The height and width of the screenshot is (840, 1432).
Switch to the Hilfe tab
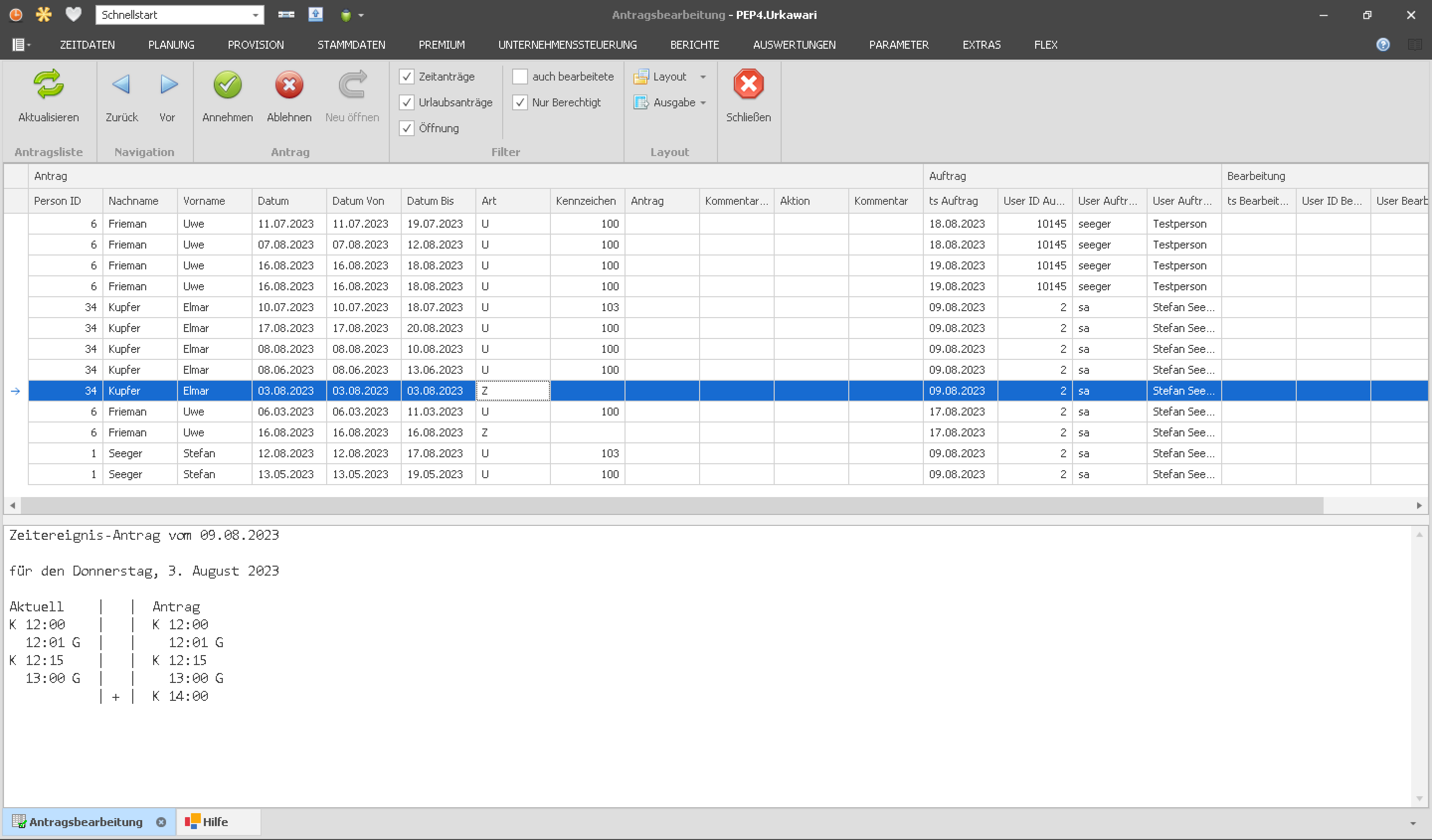click(215, 822)
